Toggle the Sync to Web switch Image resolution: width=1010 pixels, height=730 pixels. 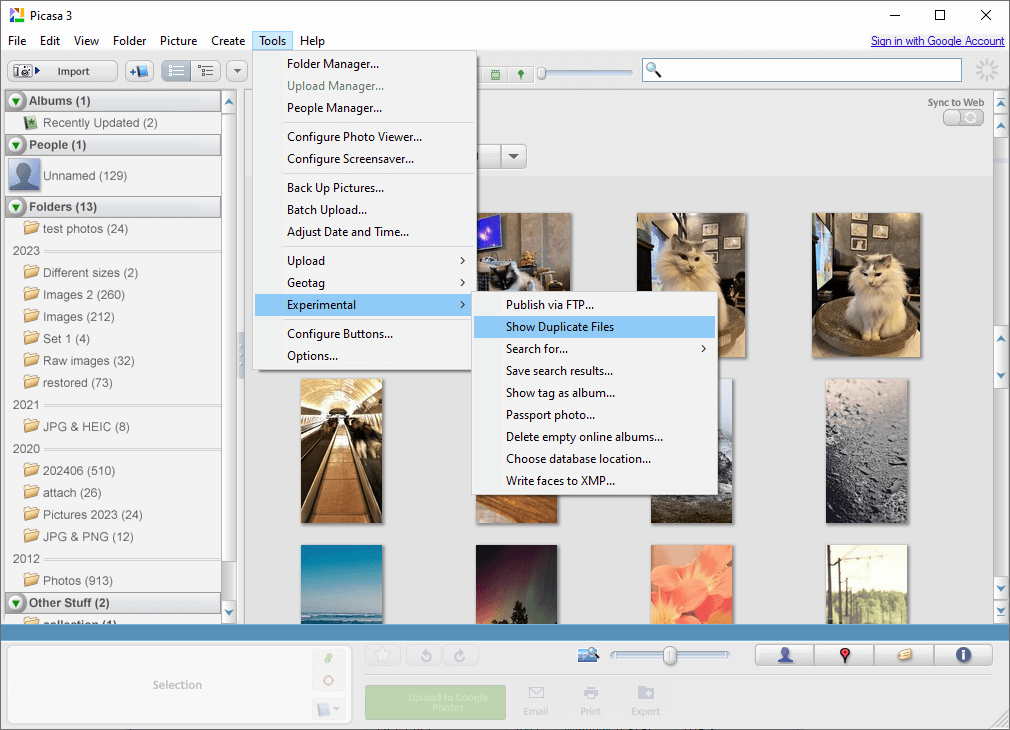(963, 118)
